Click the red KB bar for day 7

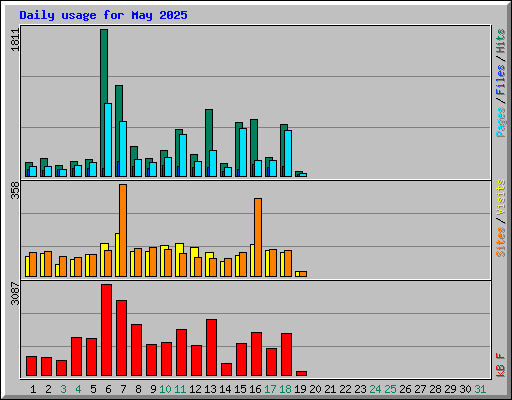pos(122,338)
